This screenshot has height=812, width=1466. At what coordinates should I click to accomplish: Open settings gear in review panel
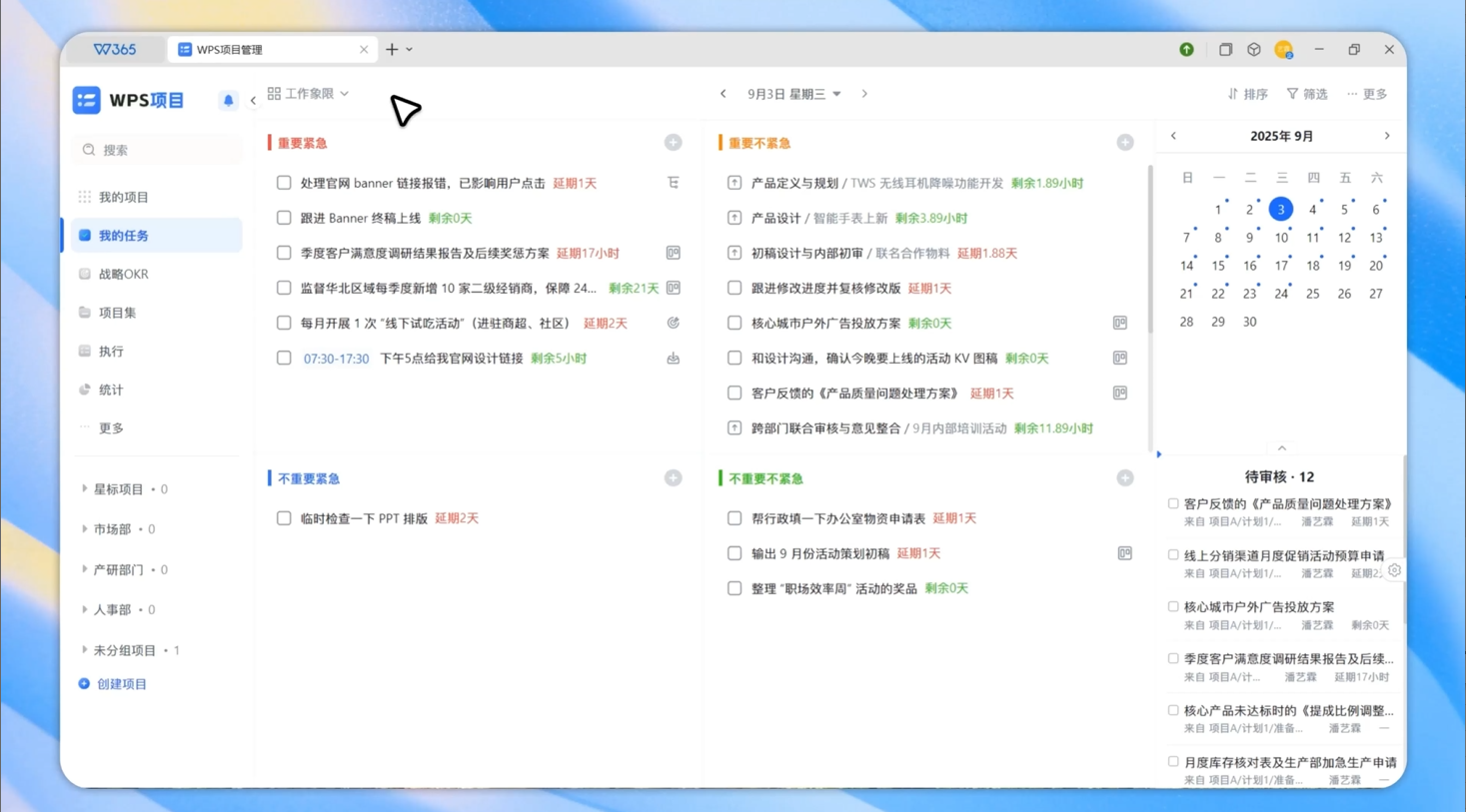click(x=1394, y=570)
